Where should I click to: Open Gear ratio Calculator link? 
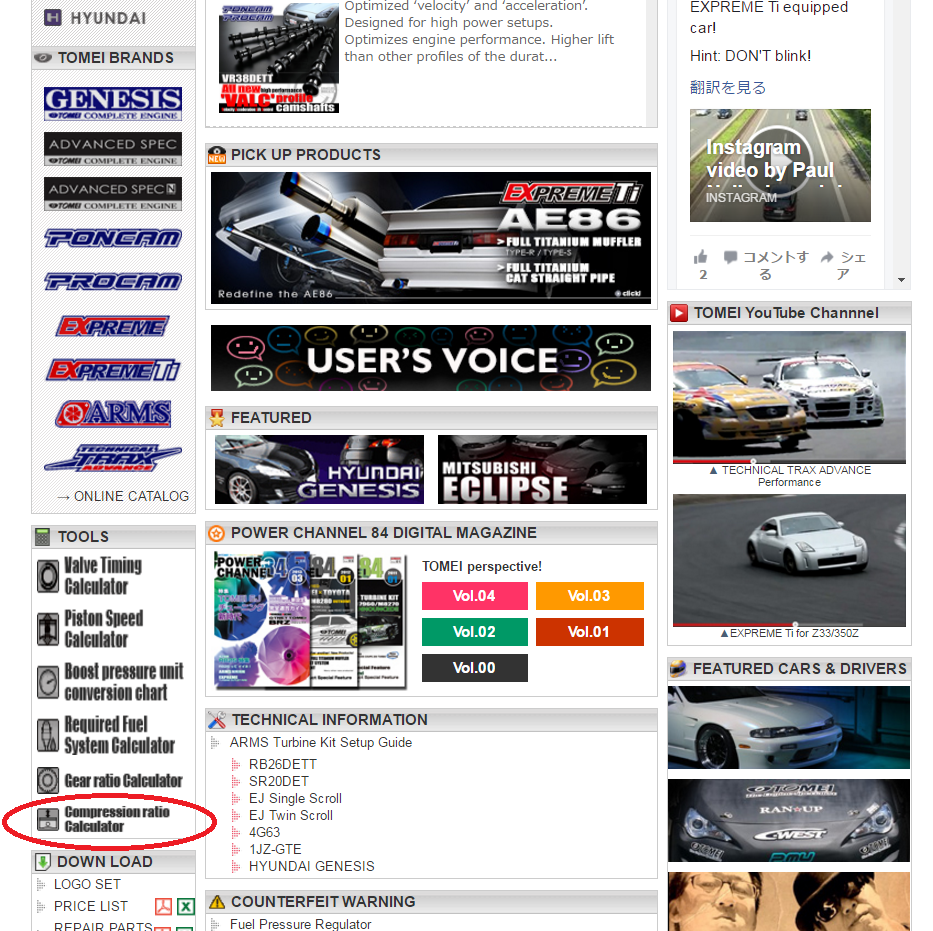click(x=123, y=780)
